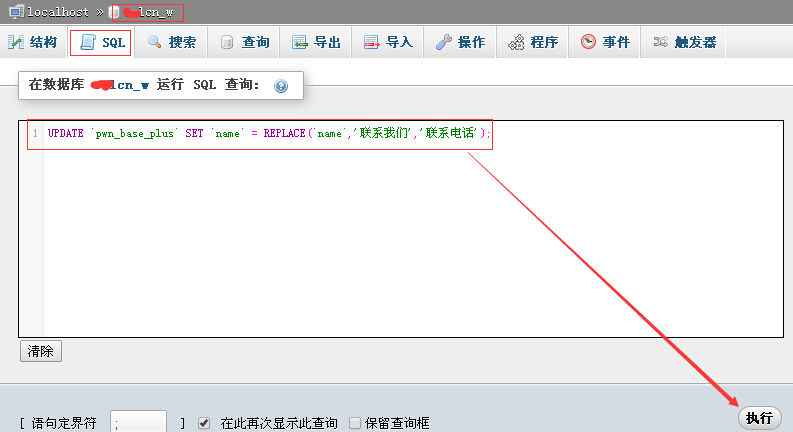Switch to the 触发器 tab label
Screen dimensions: 793x432
[x=695, y=42]
